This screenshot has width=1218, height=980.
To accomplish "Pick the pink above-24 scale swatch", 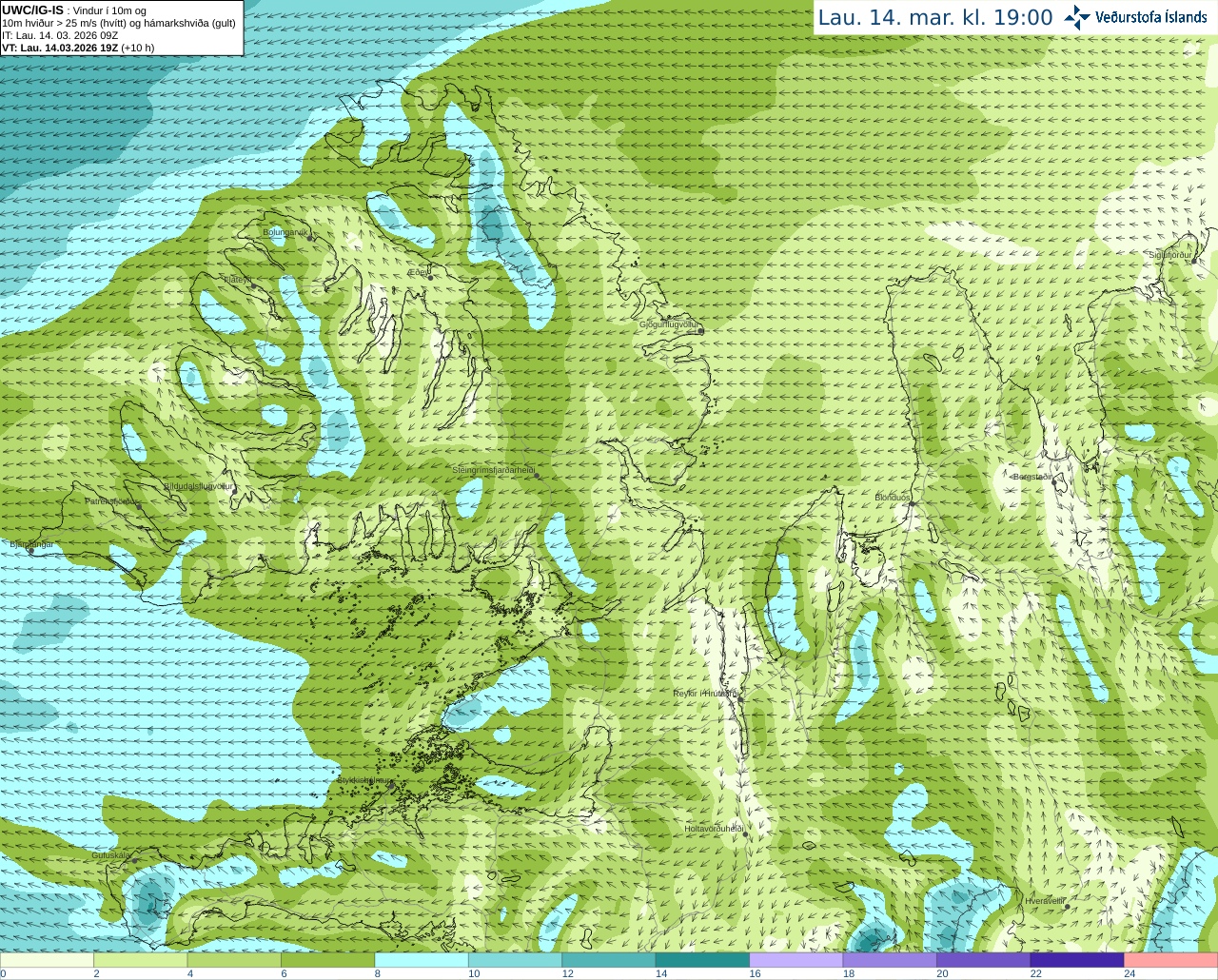I will (x=1171, y=960).
